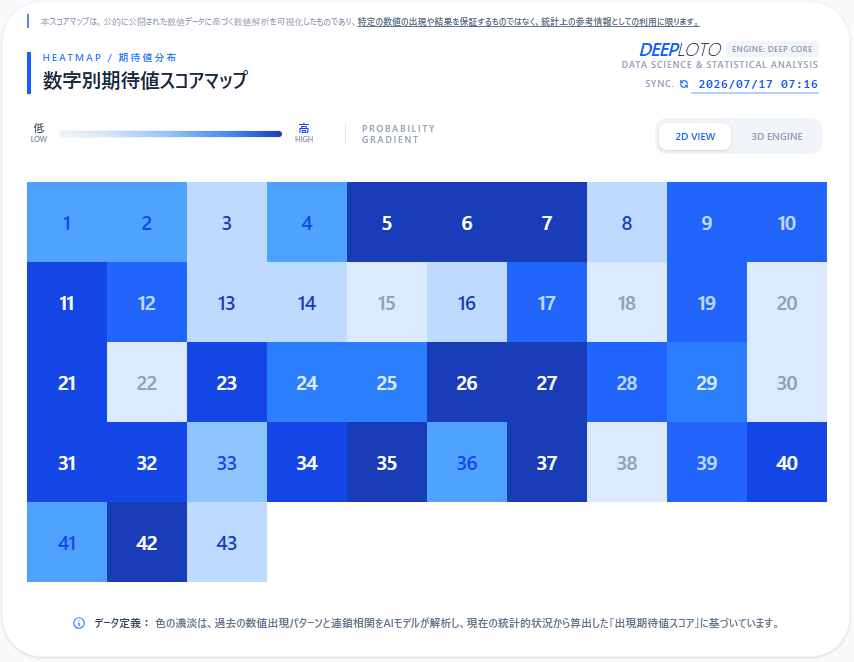
Task: Select heatmap cell 17
Action: pyautogui.click(x=547, y=302)
